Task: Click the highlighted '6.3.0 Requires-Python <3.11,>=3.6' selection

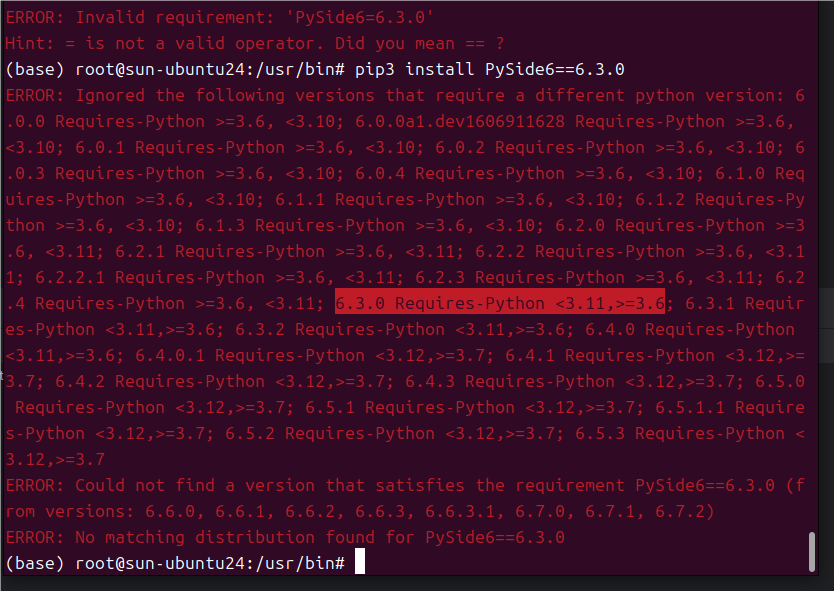Action: click(x=500, y=303)
